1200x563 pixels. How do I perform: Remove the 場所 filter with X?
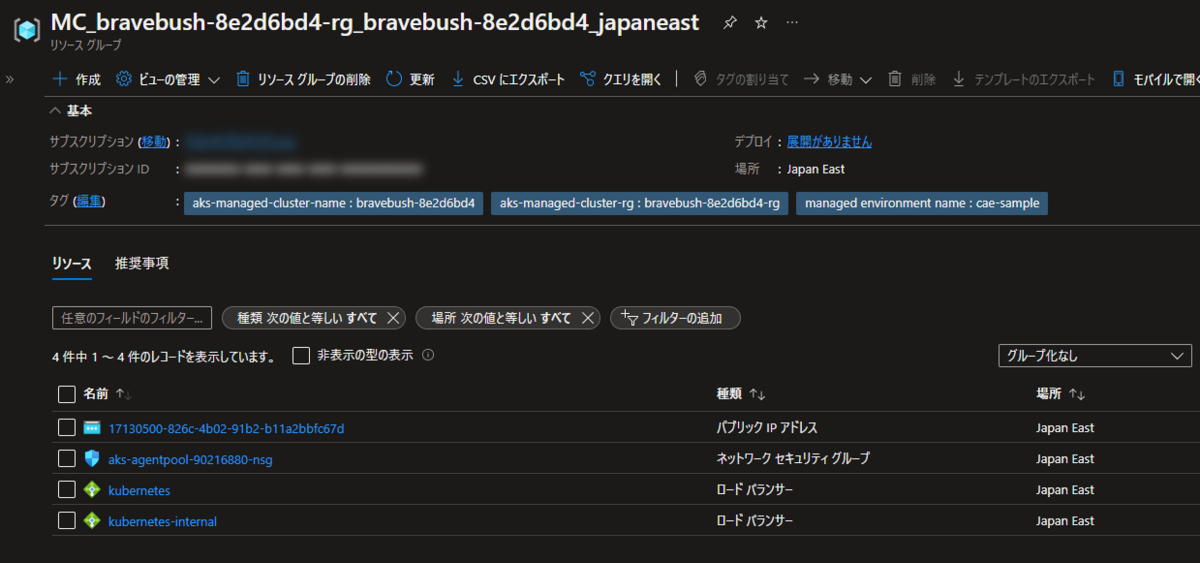point(587,318)
